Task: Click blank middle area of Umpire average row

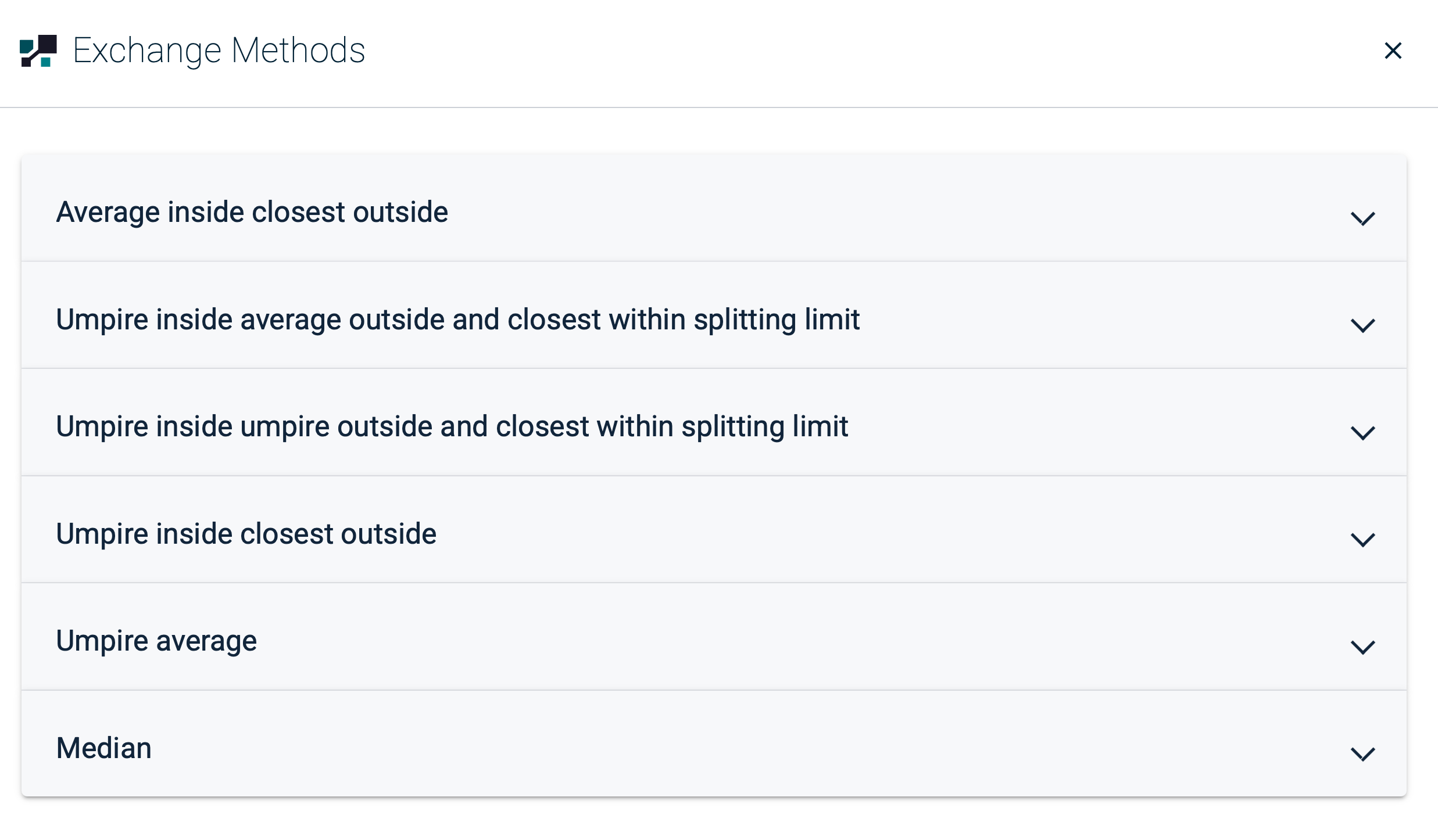Action: [x=756, y=641]
